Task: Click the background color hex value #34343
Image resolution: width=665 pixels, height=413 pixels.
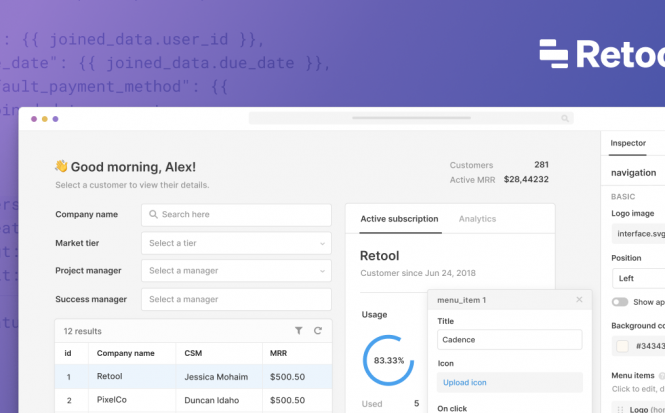Action: [x=650, y=346]
